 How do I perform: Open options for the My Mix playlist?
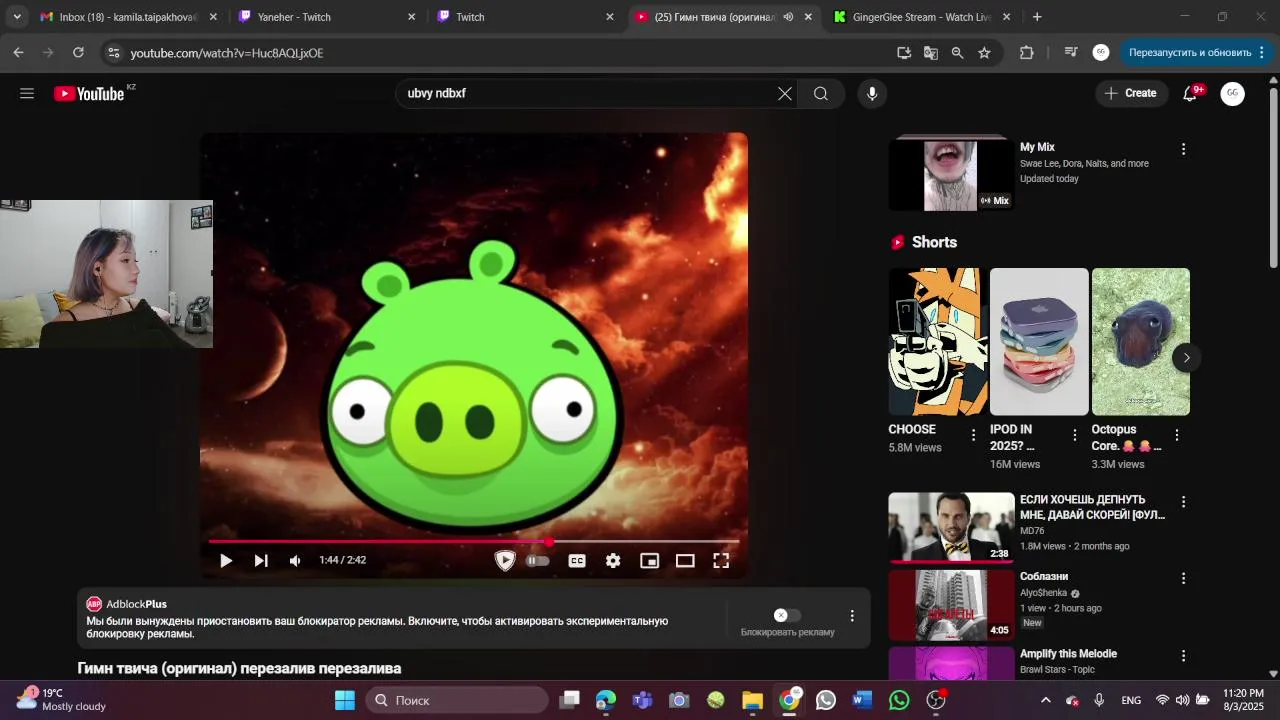(1184, 149)
